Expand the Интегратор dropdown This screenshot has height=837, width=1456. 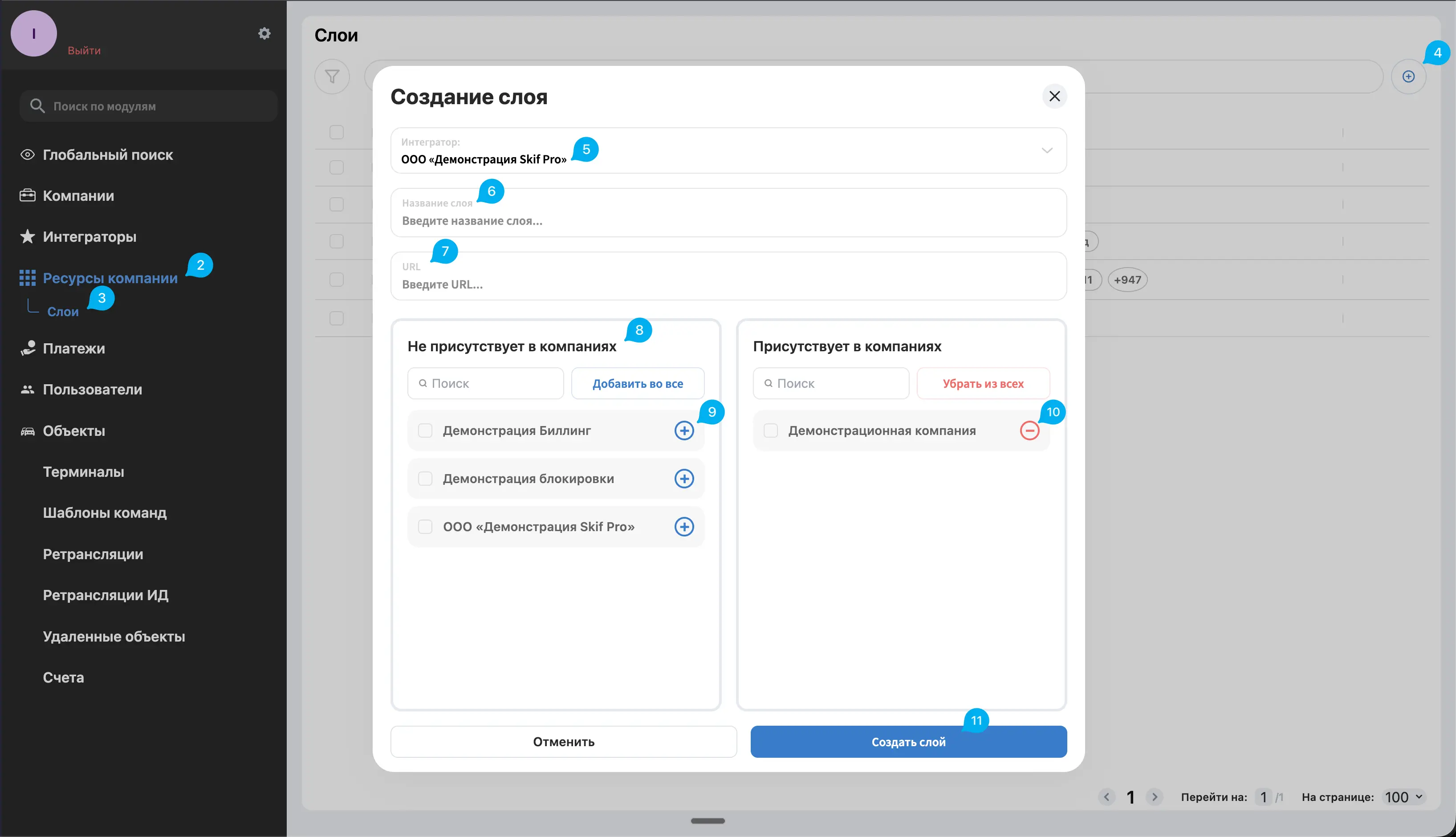click(1046, 150)
